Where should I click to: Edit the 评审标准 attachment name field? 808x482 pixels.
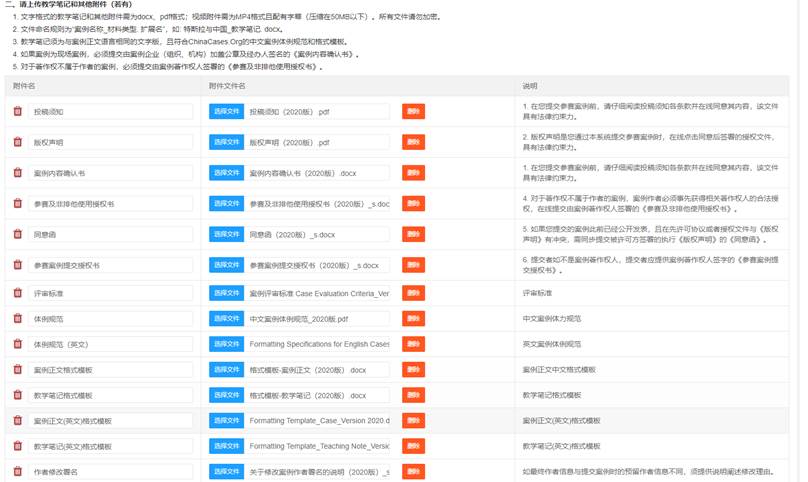pos(110,293)
